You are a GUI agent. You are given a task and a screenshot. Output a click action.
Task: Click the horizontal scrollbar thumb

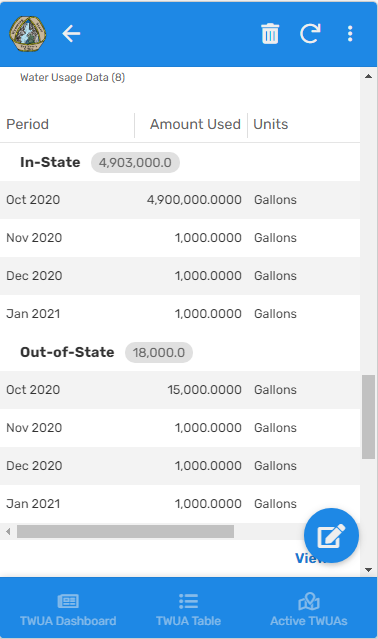coord(125,531)
